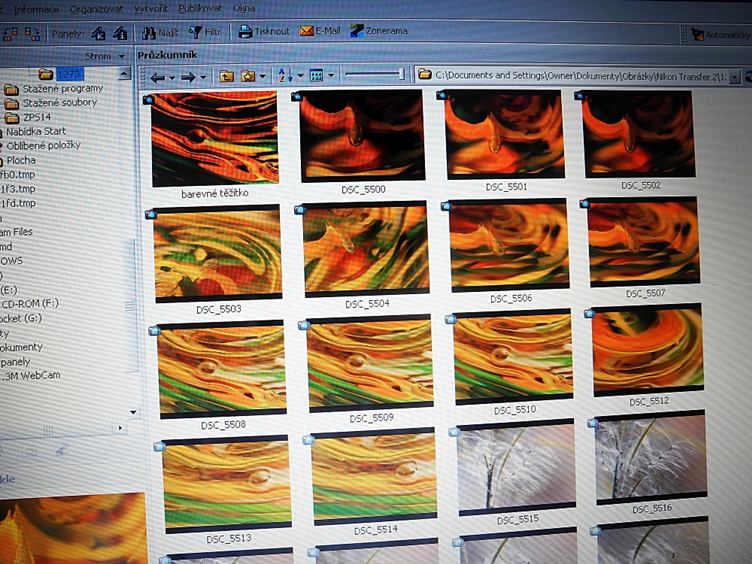Open the Strom panel dropdown
752x564 pixels.
click(122, 57)
